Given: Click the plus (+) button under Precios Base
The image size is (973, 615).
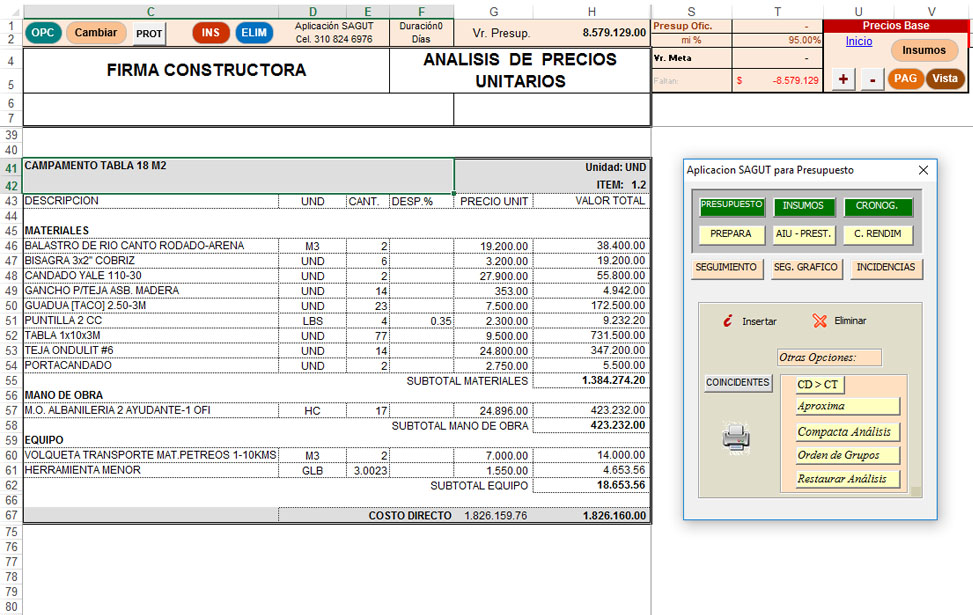Looking at the screenshot, I should click(x=844, y=79).
